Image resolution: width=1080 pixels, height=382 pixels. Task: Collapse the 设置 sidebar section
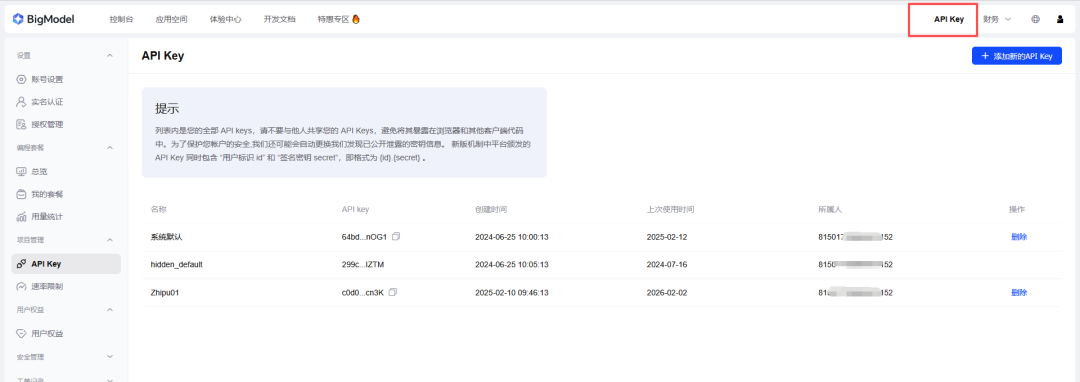[x=110, y=55]
